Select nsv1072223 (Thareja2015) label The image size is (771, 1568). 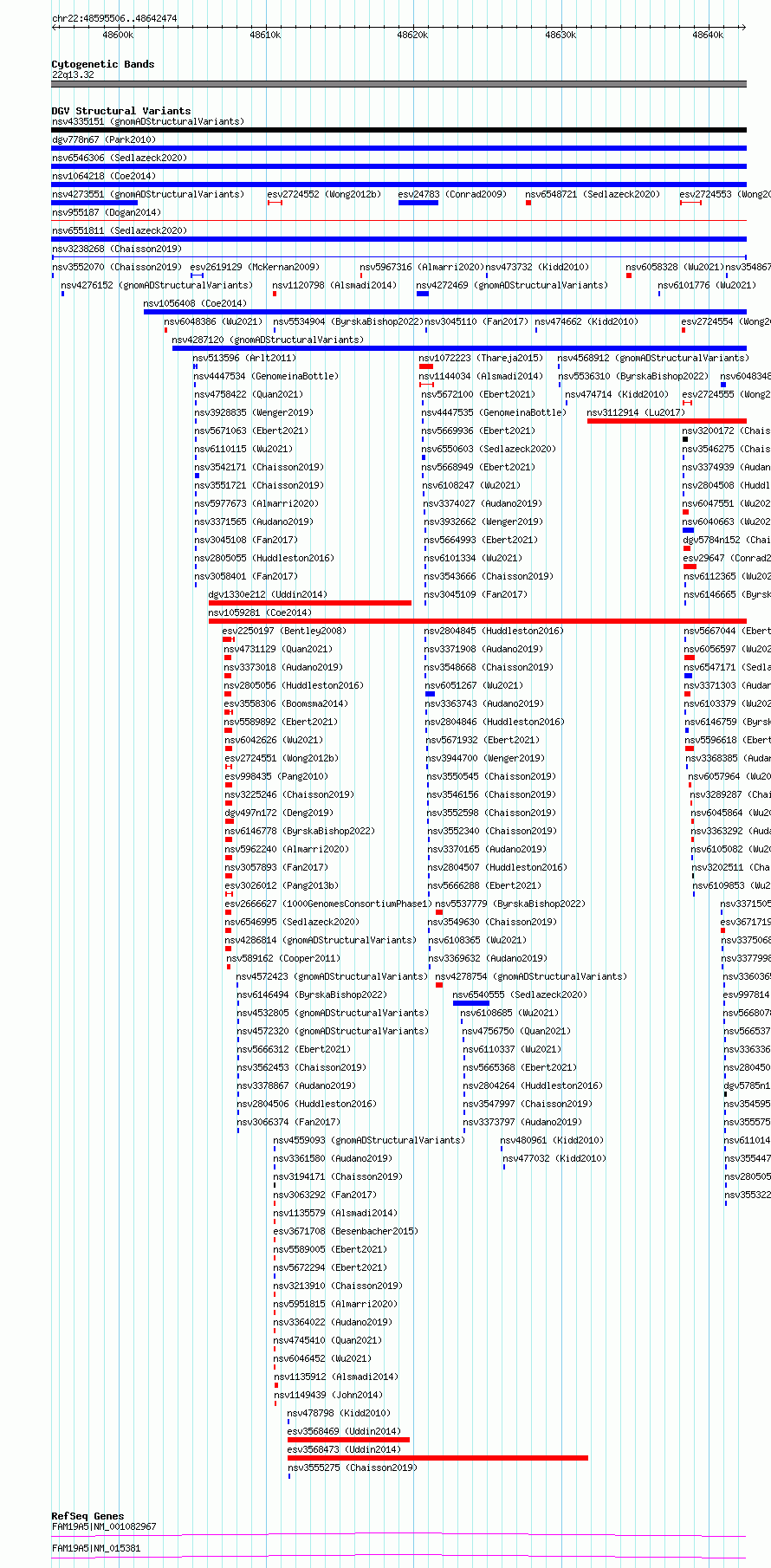481,358
